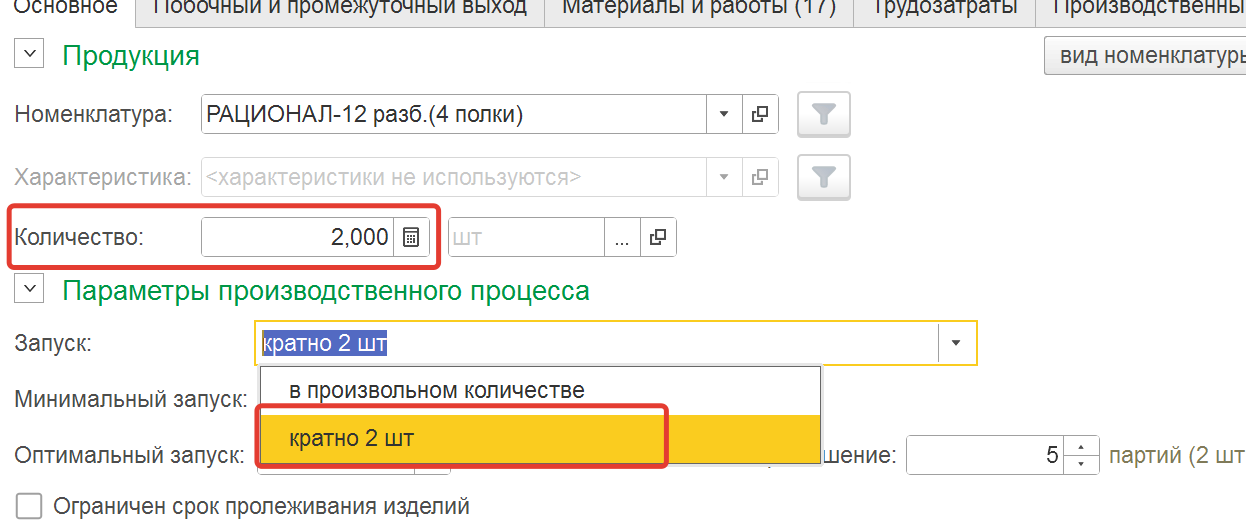1246x523 pixels.
Task: Collapse Параметры производственного процесса section
Action: point(30,290)
